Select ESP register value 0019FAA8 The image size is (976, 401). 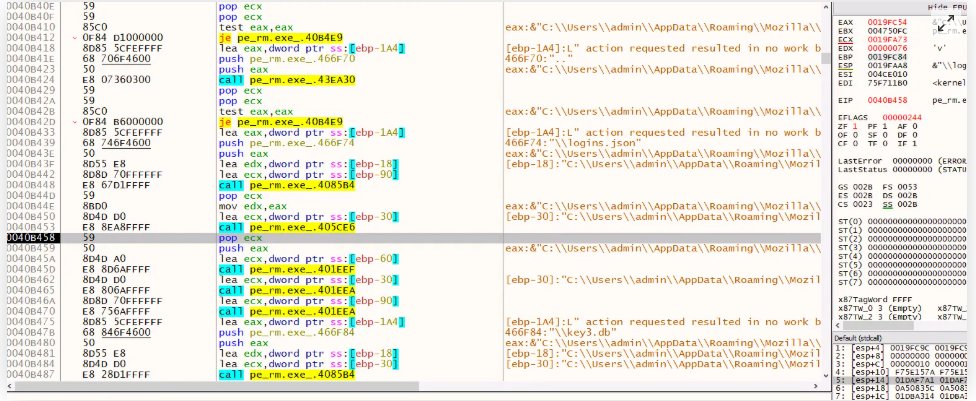click(887, 65)
